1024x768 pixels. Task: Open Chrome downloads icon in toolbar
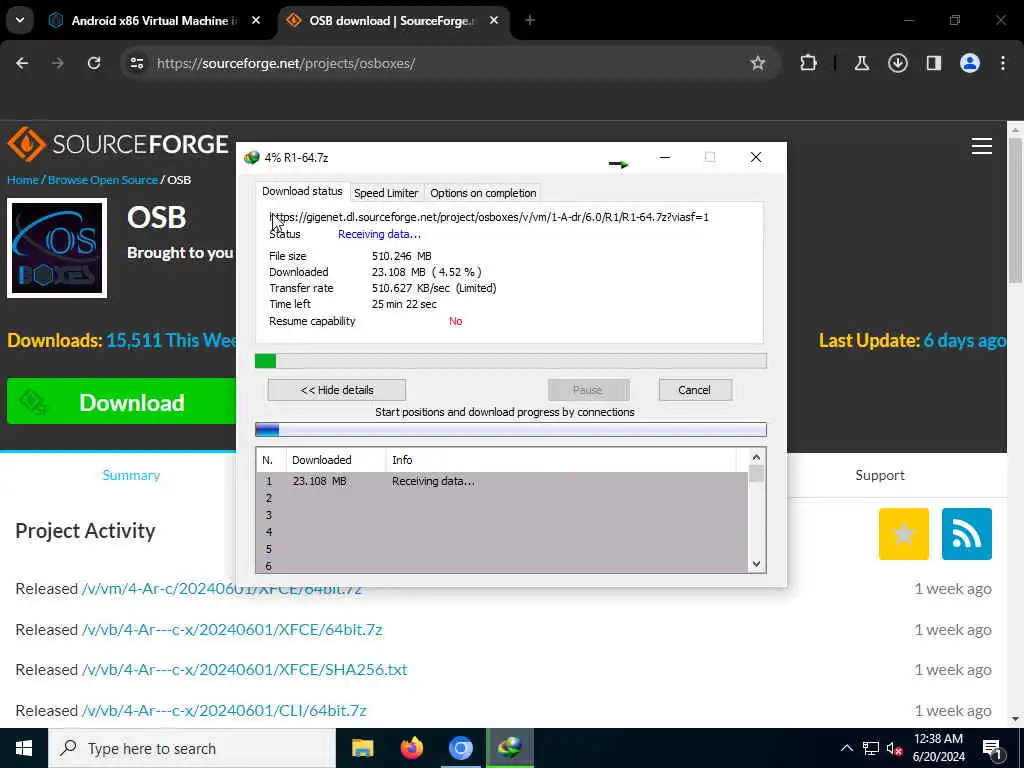[x=898, y=63]
